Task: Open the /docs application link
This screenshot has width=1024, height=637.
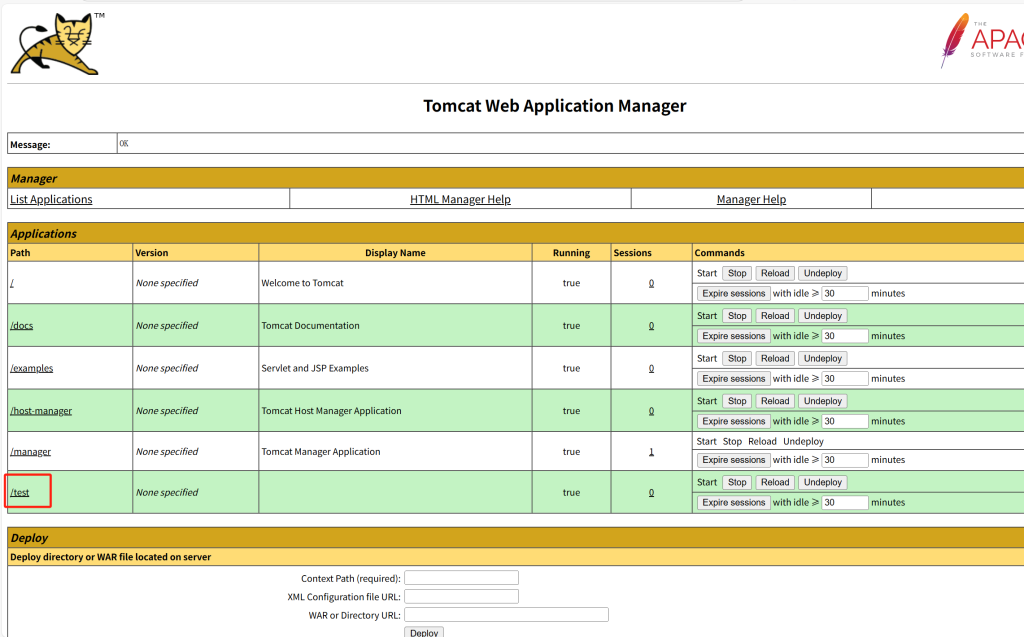Action: [22, 325]
